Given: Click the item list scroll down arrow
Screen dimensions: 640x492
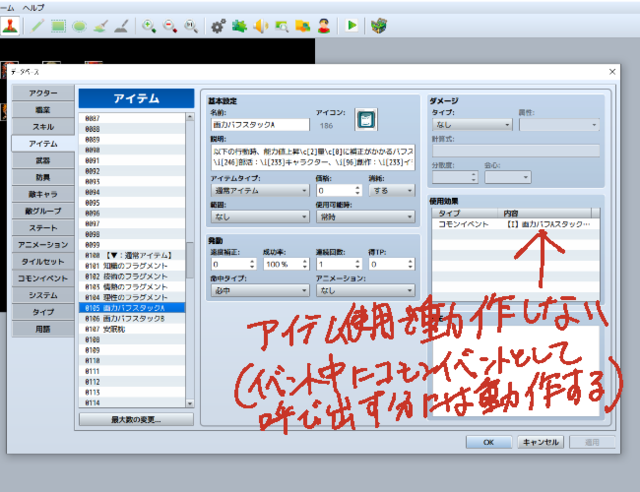Looking at the screenshot, I should [x=190, y=403].
